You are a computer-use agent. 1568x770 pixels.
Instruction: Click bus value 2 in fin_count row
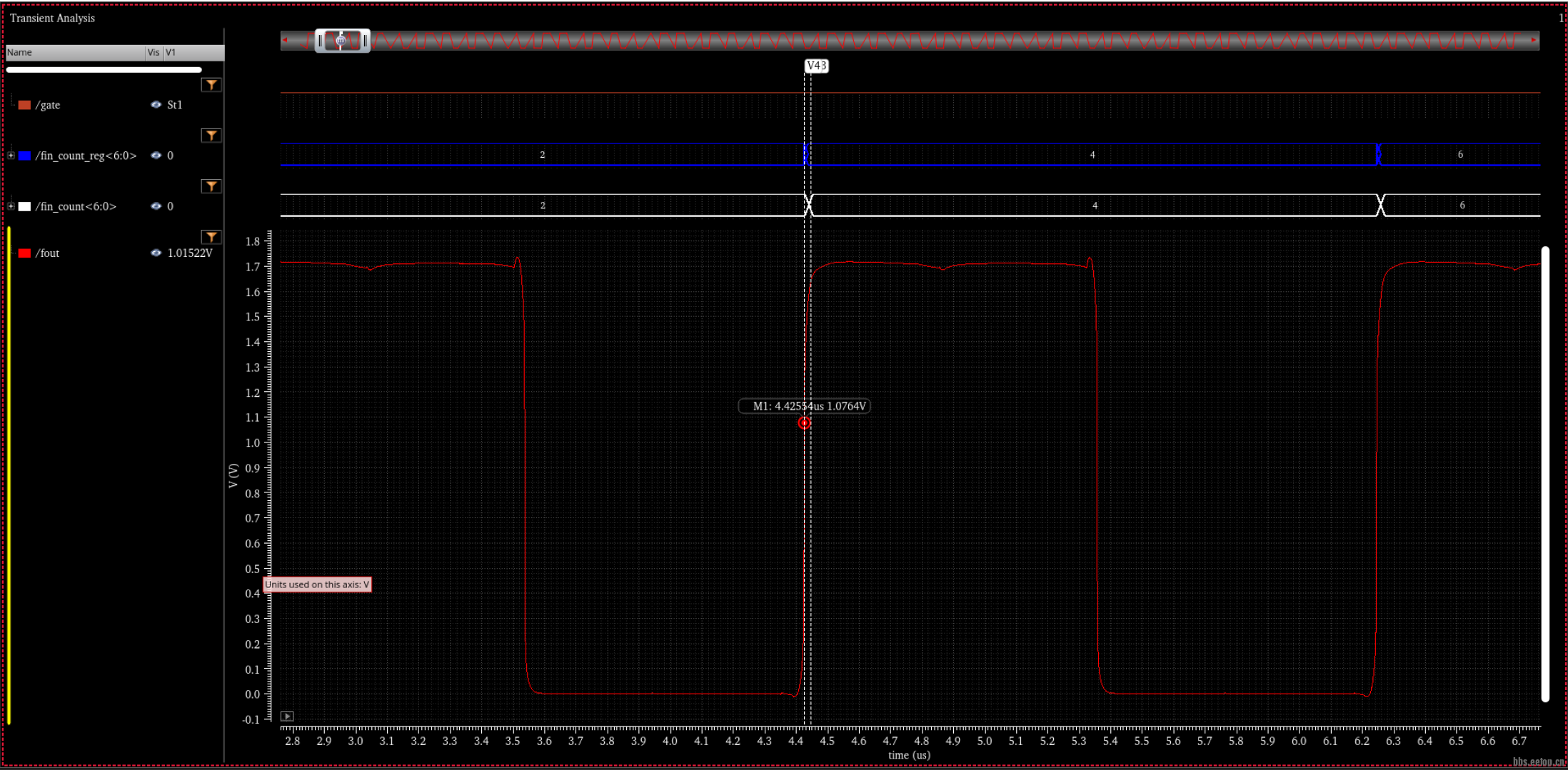tap(543, 205)
